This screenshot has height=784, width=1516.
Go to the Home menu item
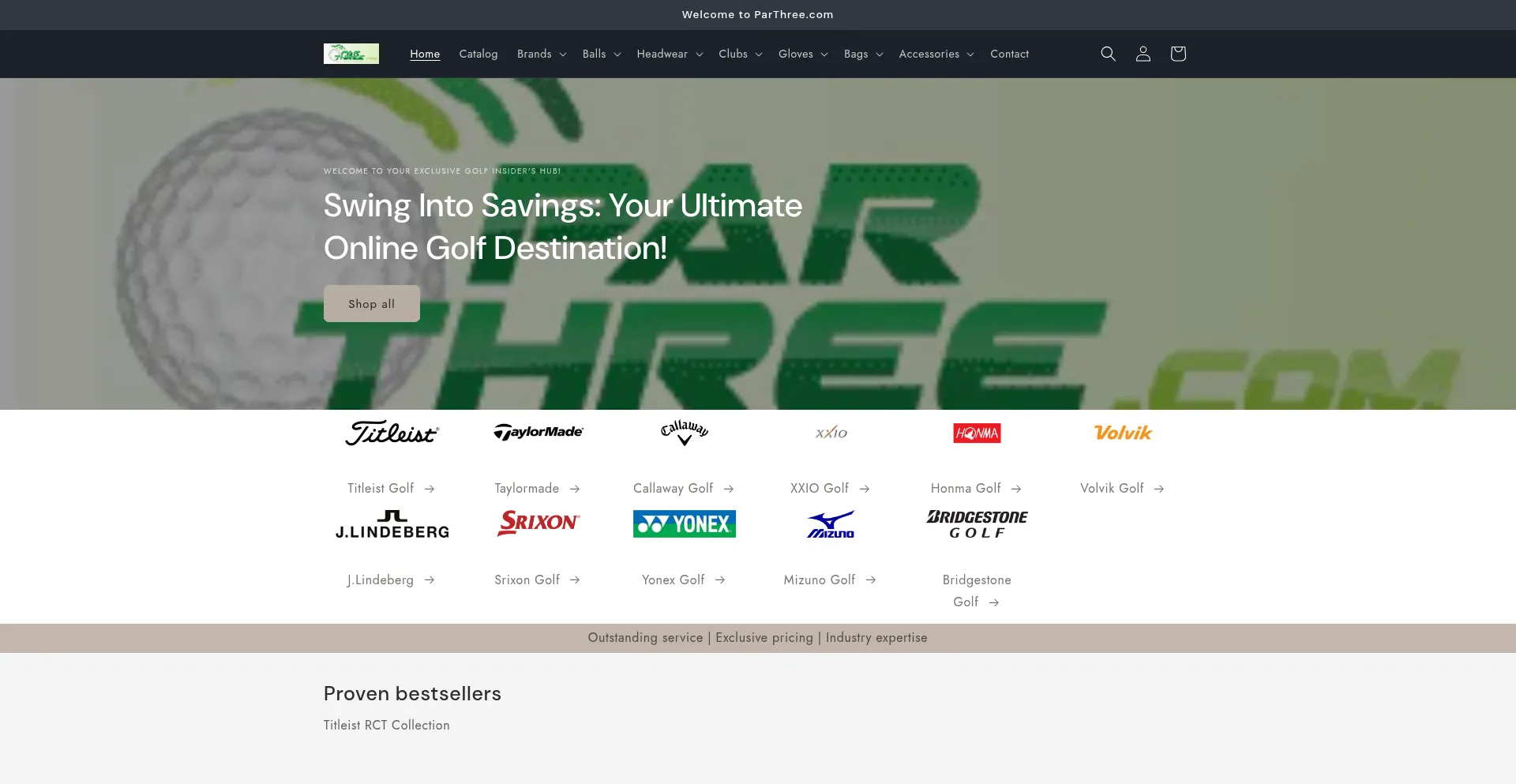425,54
